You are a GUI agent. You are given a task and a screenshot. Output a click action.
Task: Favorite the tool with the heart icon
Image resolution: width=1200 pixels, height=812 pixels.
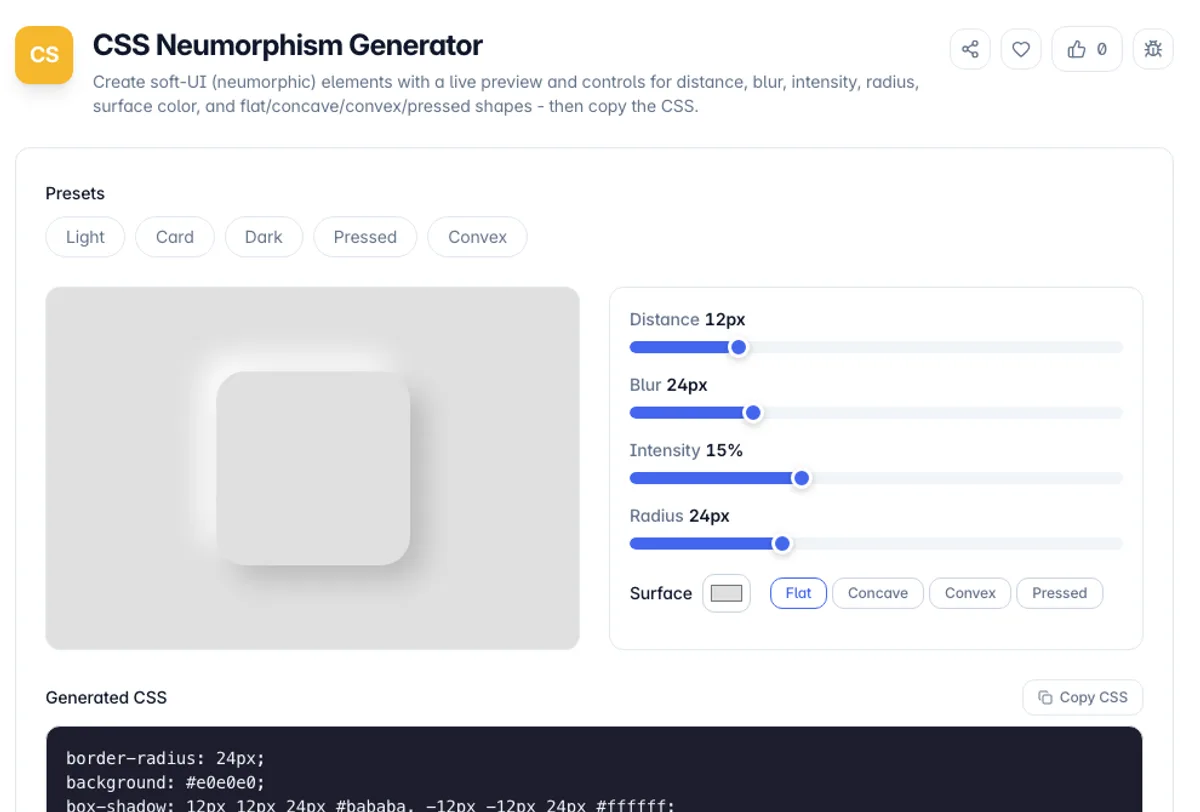[1021, 49]
